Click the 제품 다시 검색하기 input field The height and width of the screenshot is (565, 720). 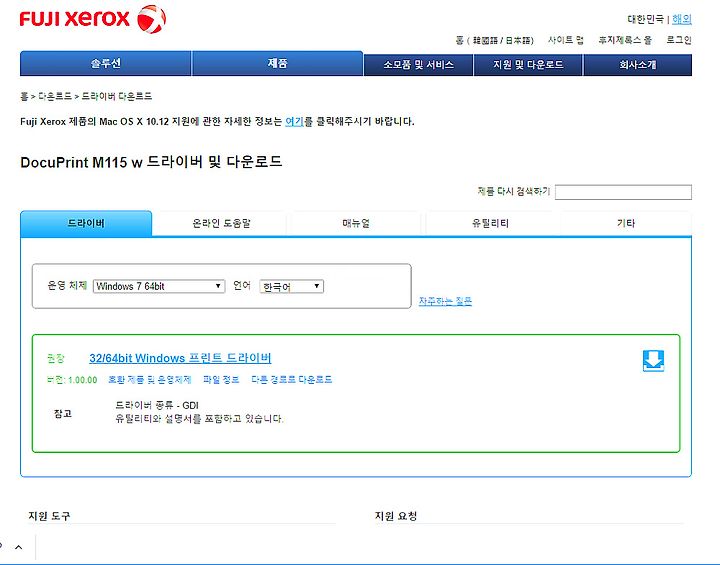pos(623,192)
